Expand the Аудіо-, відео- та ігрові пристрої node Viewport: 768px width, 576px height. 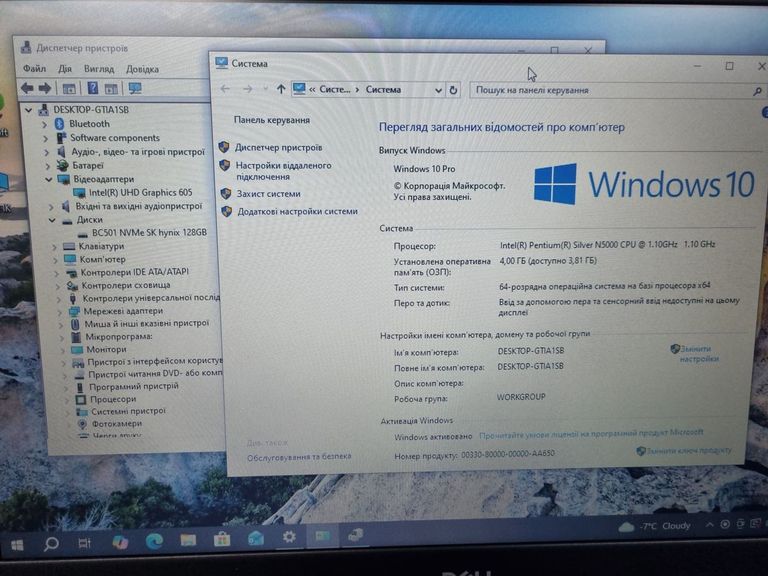point(47,152)
